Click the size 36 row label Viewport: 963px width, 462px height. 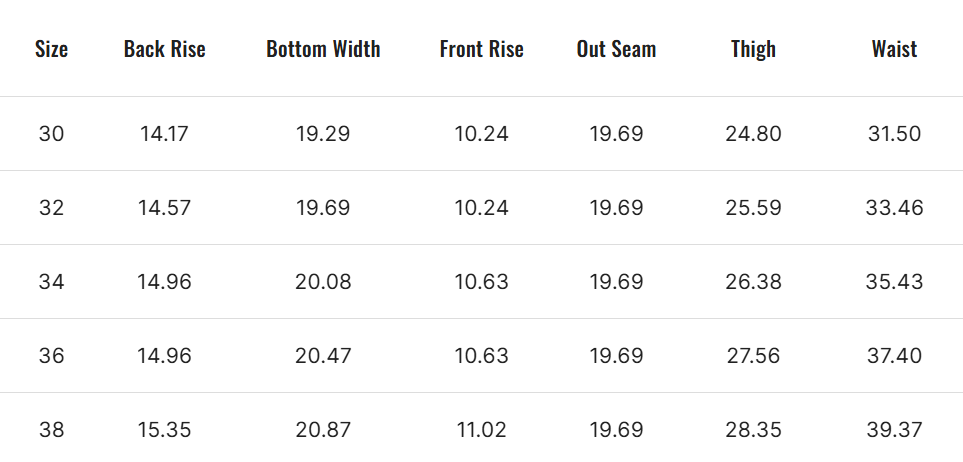pos(51,356)
